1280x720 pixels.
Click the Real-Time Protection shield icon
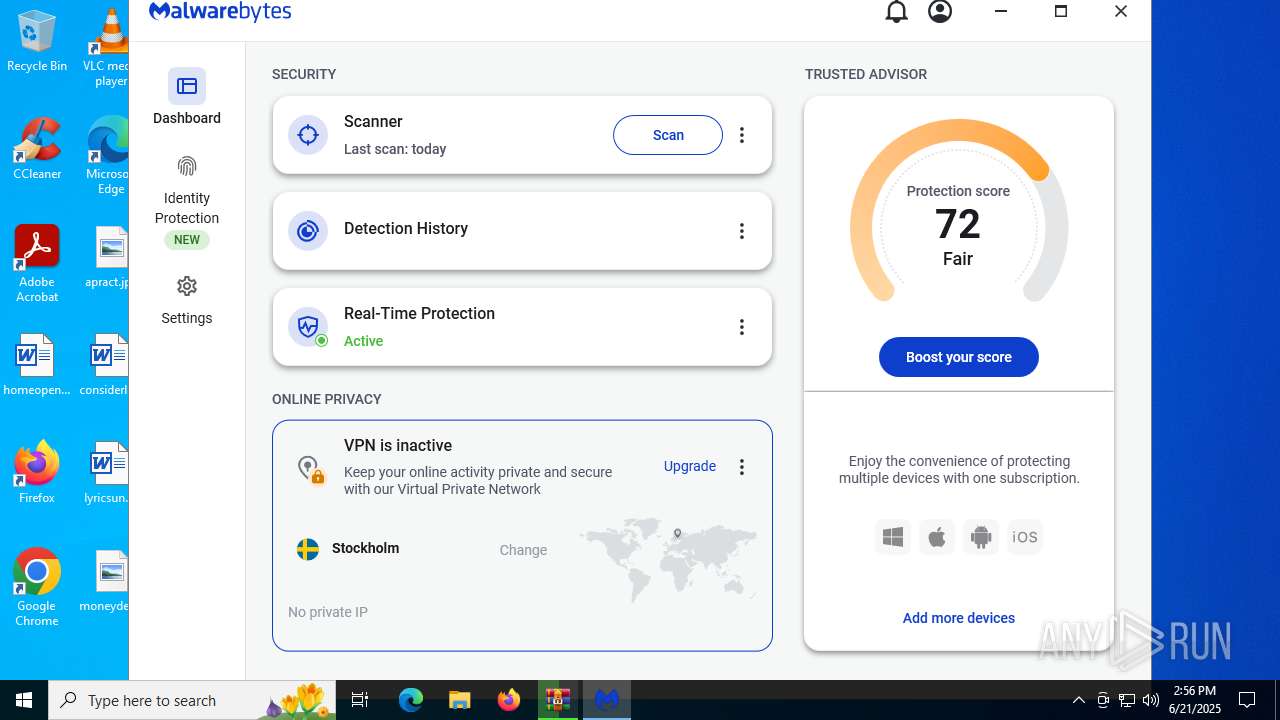(308, 327)
